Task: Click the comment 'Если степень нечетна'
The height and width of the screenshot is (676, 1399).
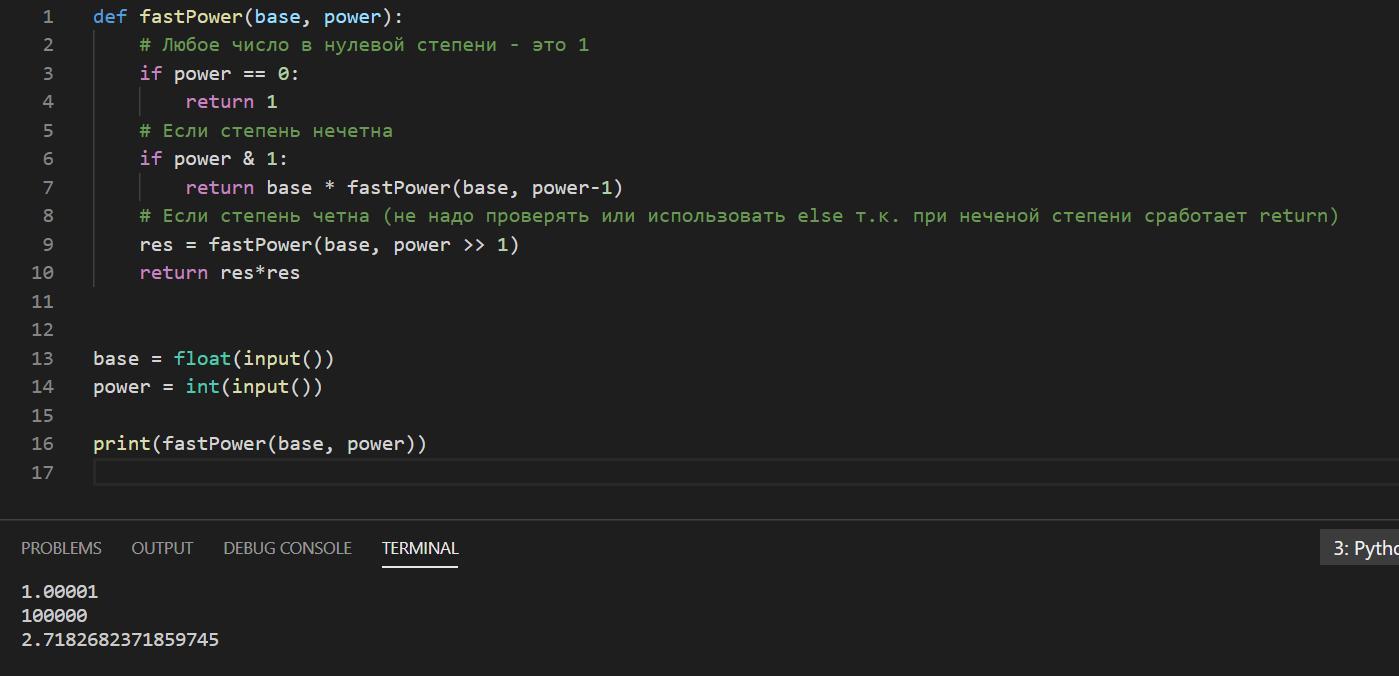Action: click(266, 131)
